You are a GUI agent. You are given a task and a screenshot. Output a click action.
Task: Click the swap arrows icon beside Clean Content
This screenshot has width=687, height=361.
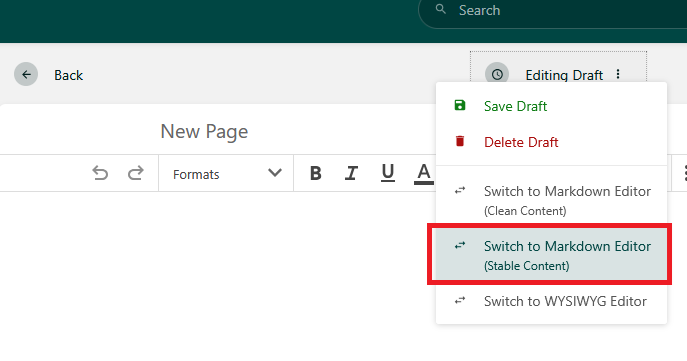(460, 191)
